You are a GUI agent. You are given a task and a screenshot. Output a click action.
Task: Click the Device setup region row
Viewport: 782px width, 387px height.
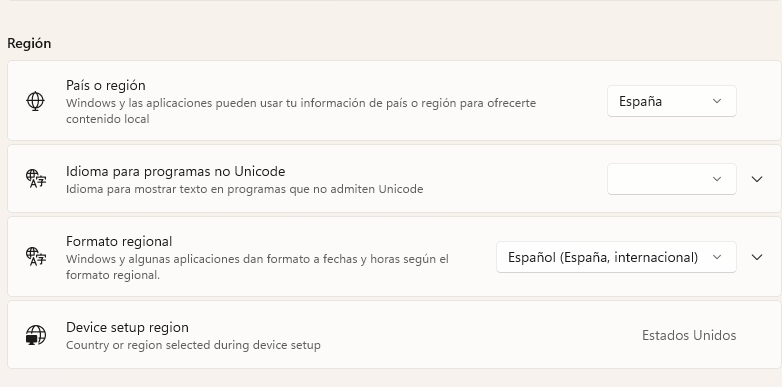coord(394,335)
